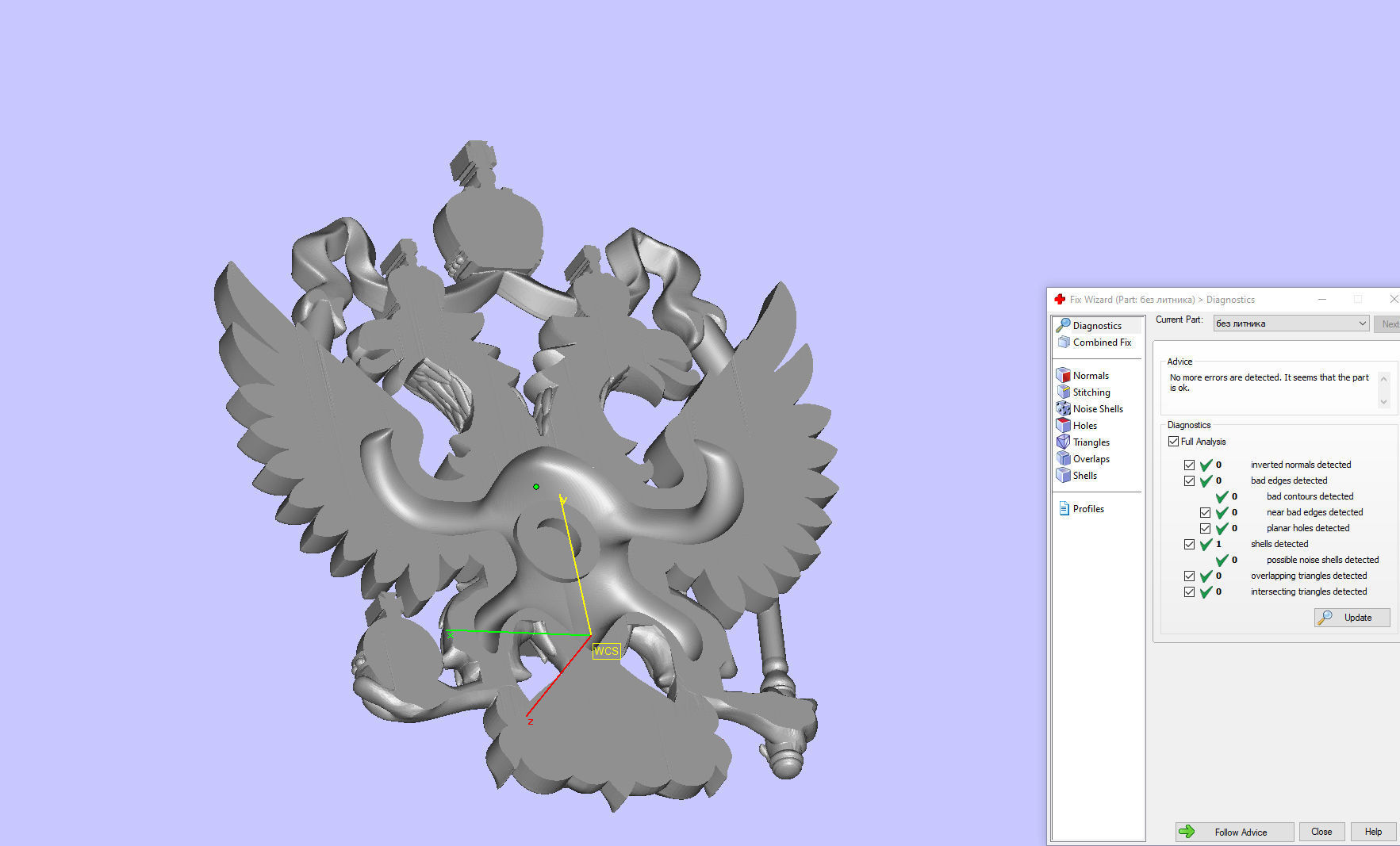Toggle intersecting triangles detected checkbox
1400x846 pixels.
[x=1189, y=591]
